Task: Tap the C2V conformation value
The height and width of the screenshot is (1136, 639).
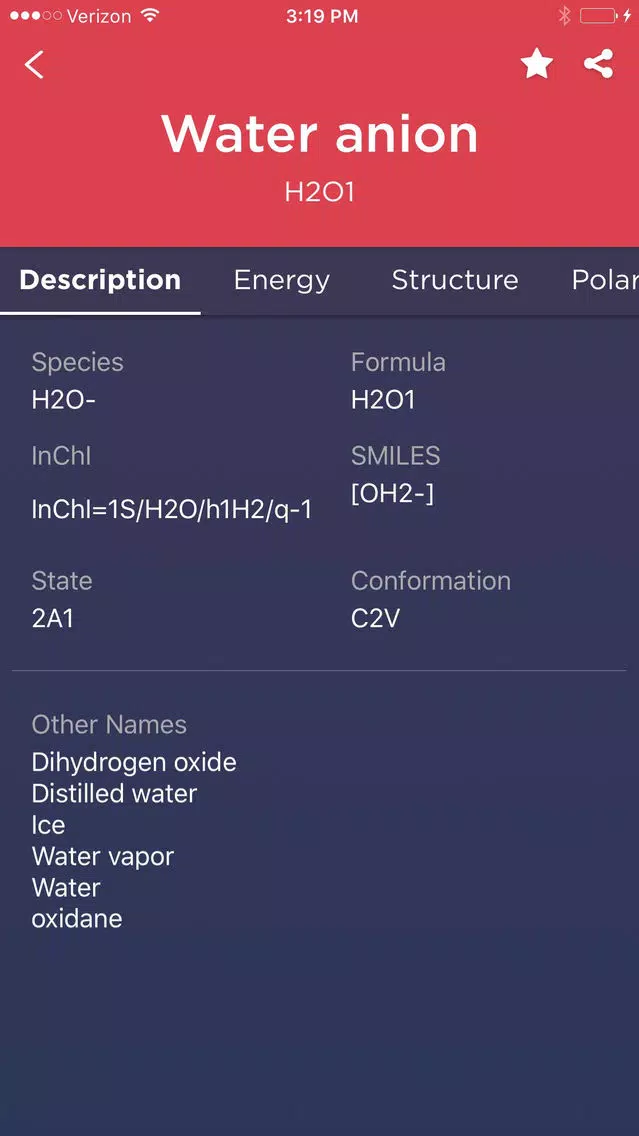Action: pyautogui.click(x=375, y=619)
